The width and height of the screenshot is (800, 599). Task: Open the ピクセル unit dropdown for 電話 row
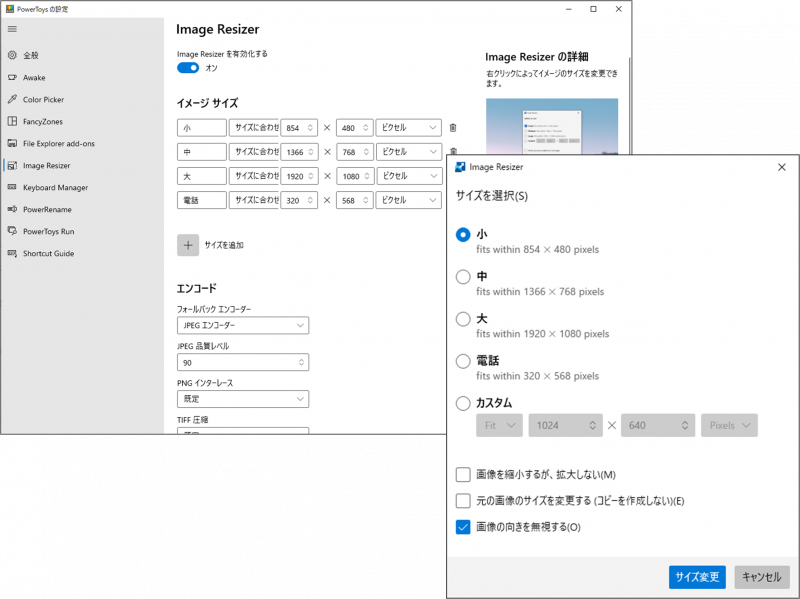pyautogui.click(x=409, y=200)
